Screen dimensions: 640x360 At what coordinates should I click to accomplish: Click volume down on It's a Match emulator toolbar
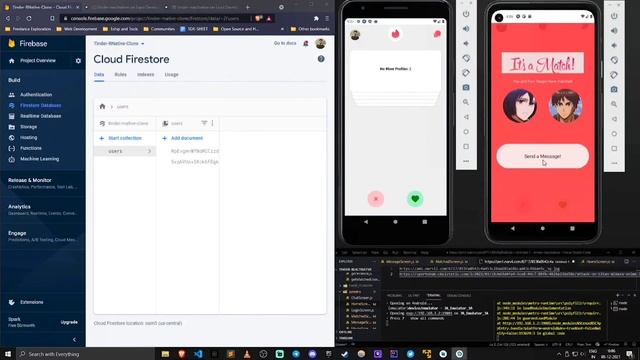[614, 45]
